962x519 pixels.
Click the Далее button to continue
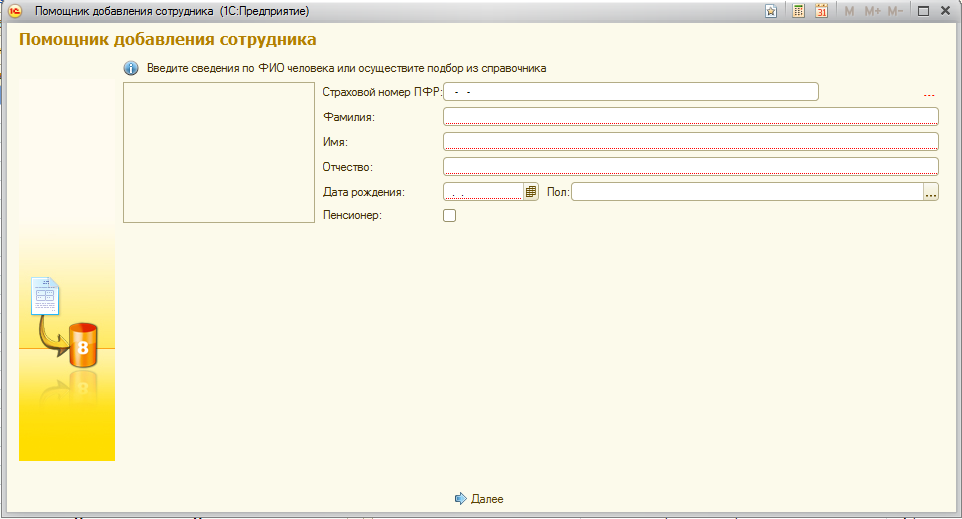pos(479,498)
